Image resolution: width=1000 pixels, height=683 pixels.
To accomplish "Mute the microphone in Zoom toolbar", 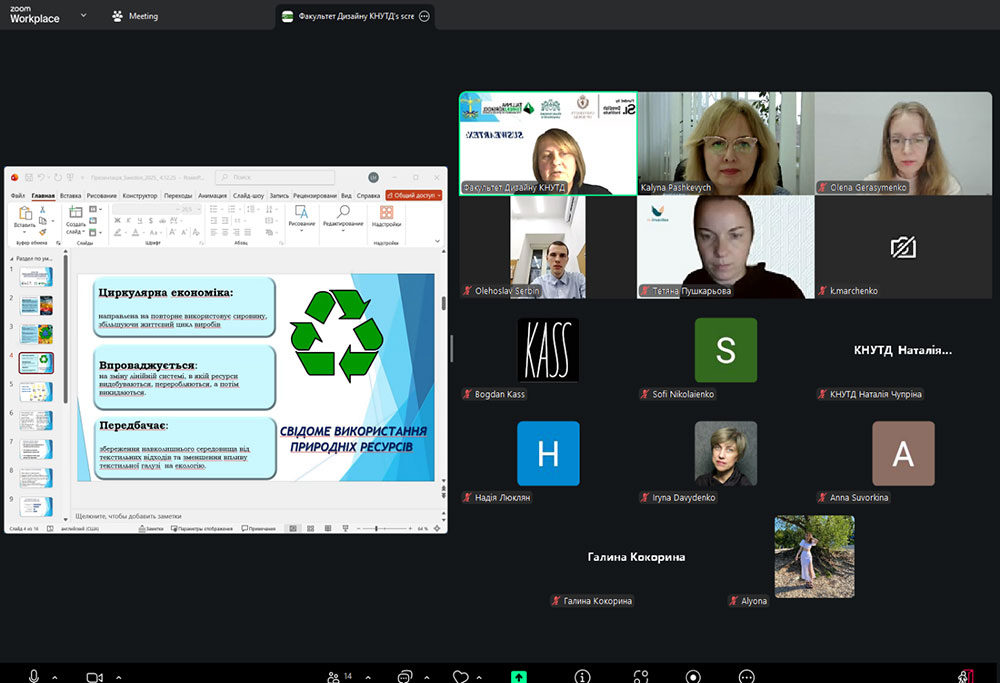I will [34, 676].
